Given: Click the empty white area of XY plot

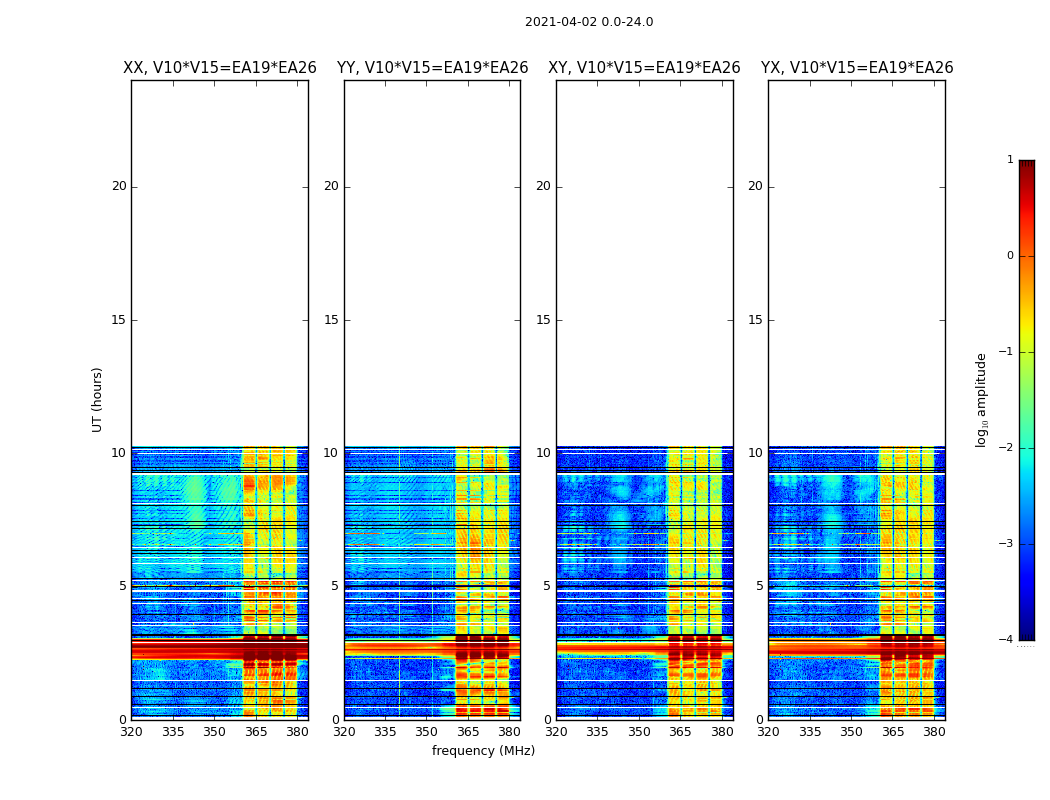Looking at the screenshot, I should point(644,263).
